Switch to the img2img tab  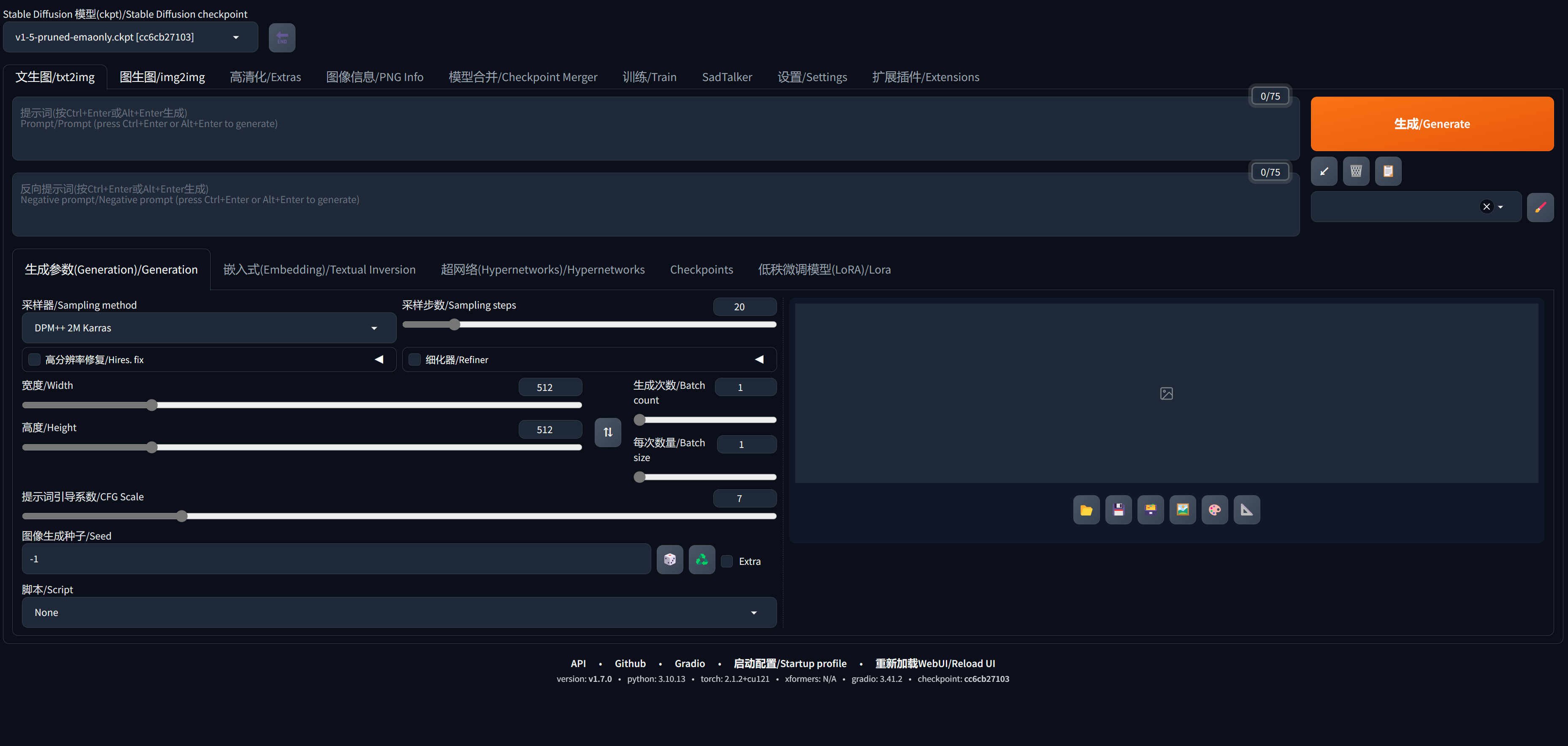coord(162,77)
